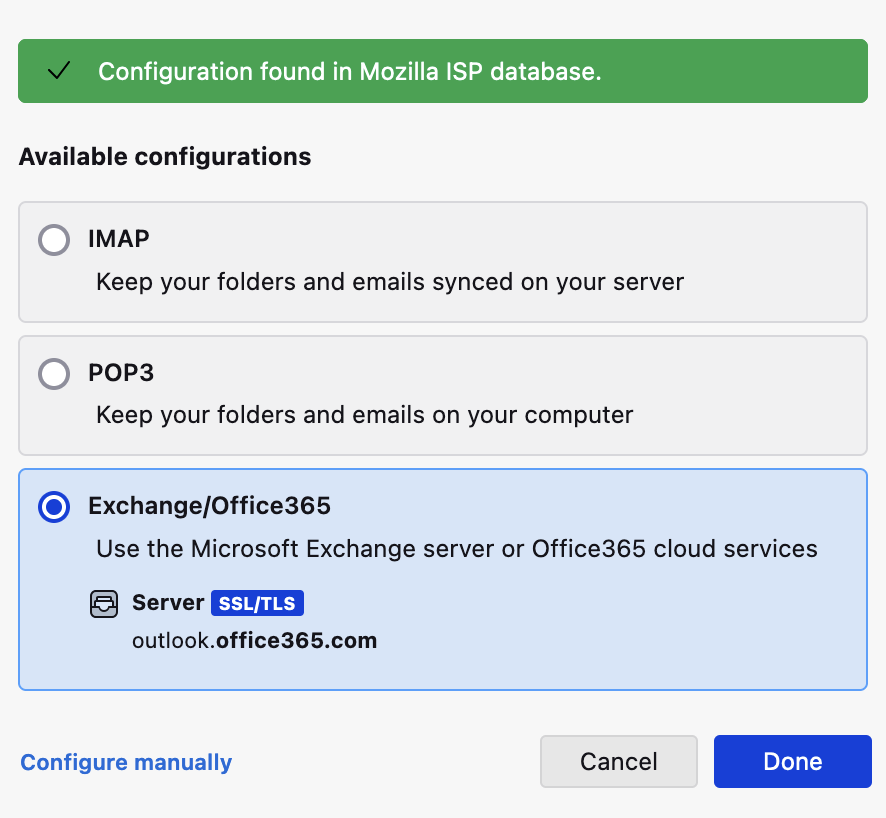Select the Exchange/Office365 radio button
Viewport: 886px width, 818px height.
54,507
